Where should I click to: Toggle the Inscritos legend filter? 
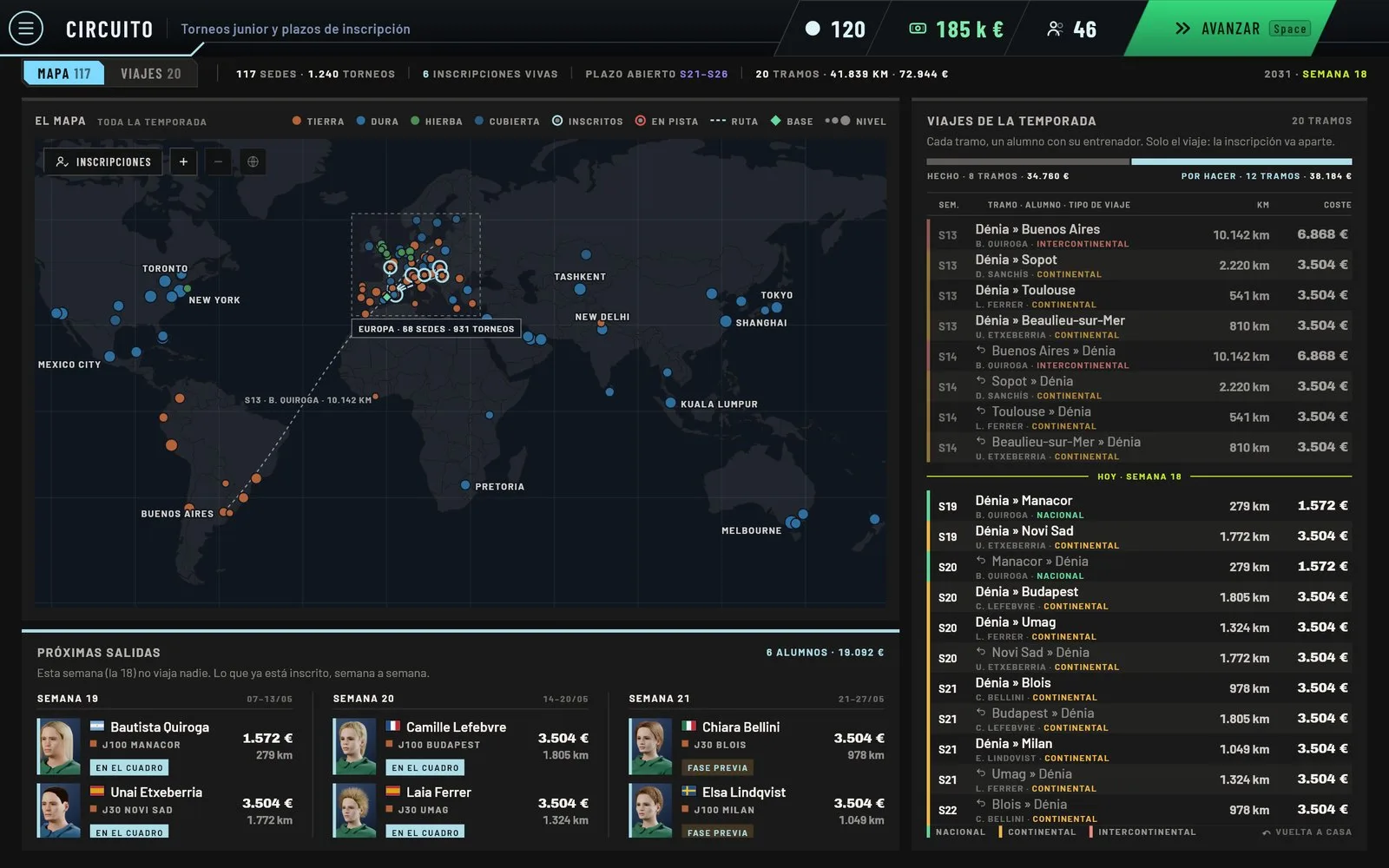tap(588, 122)
